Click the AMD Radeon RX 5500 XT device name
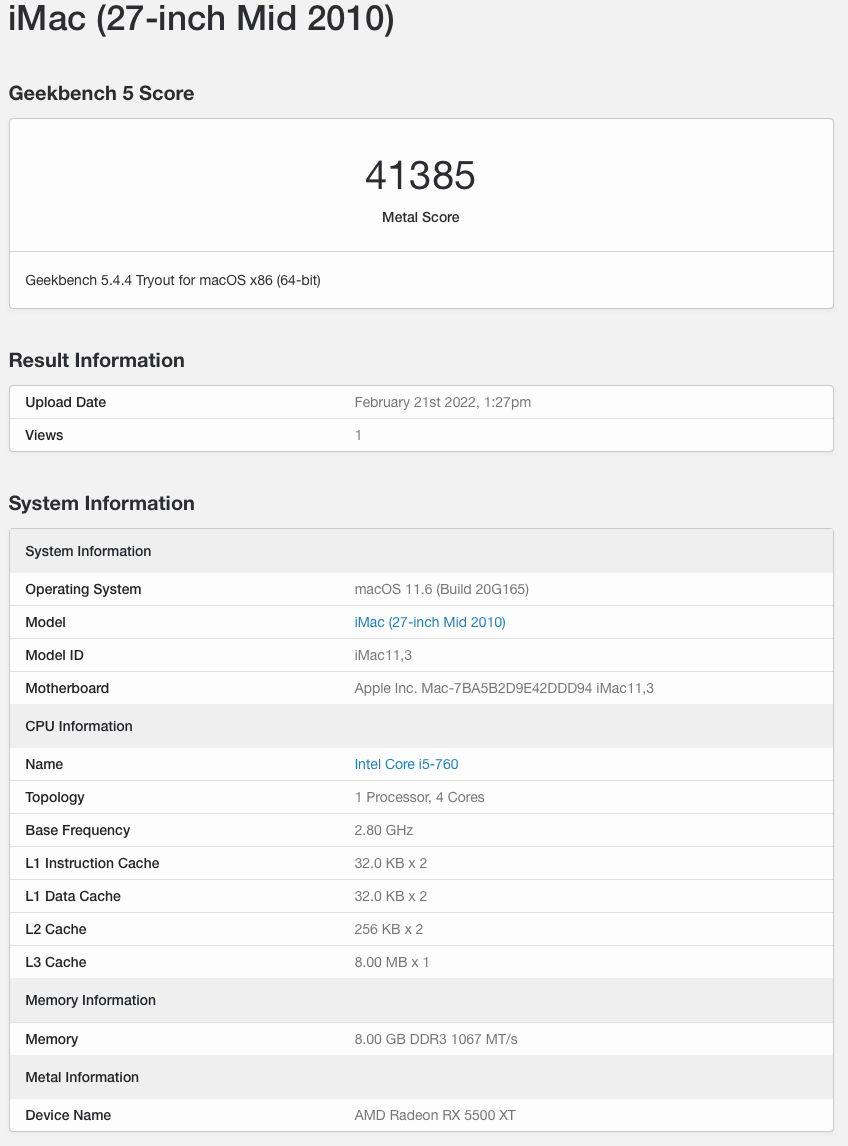 point(435,1115)
